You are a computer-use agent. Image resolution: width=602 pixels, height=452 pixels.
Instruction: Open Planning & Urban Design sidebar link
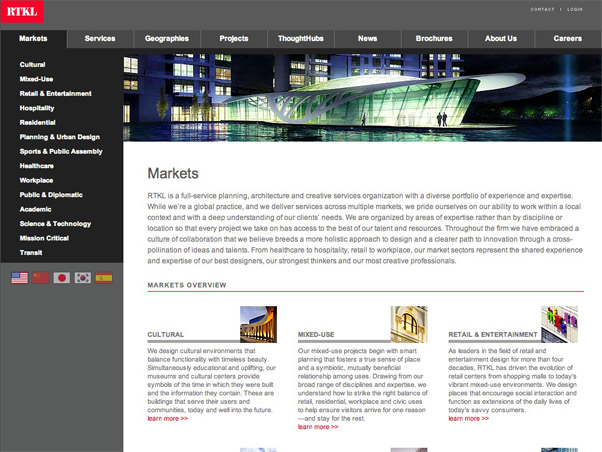pyautogui.click(x=60, y=137)
